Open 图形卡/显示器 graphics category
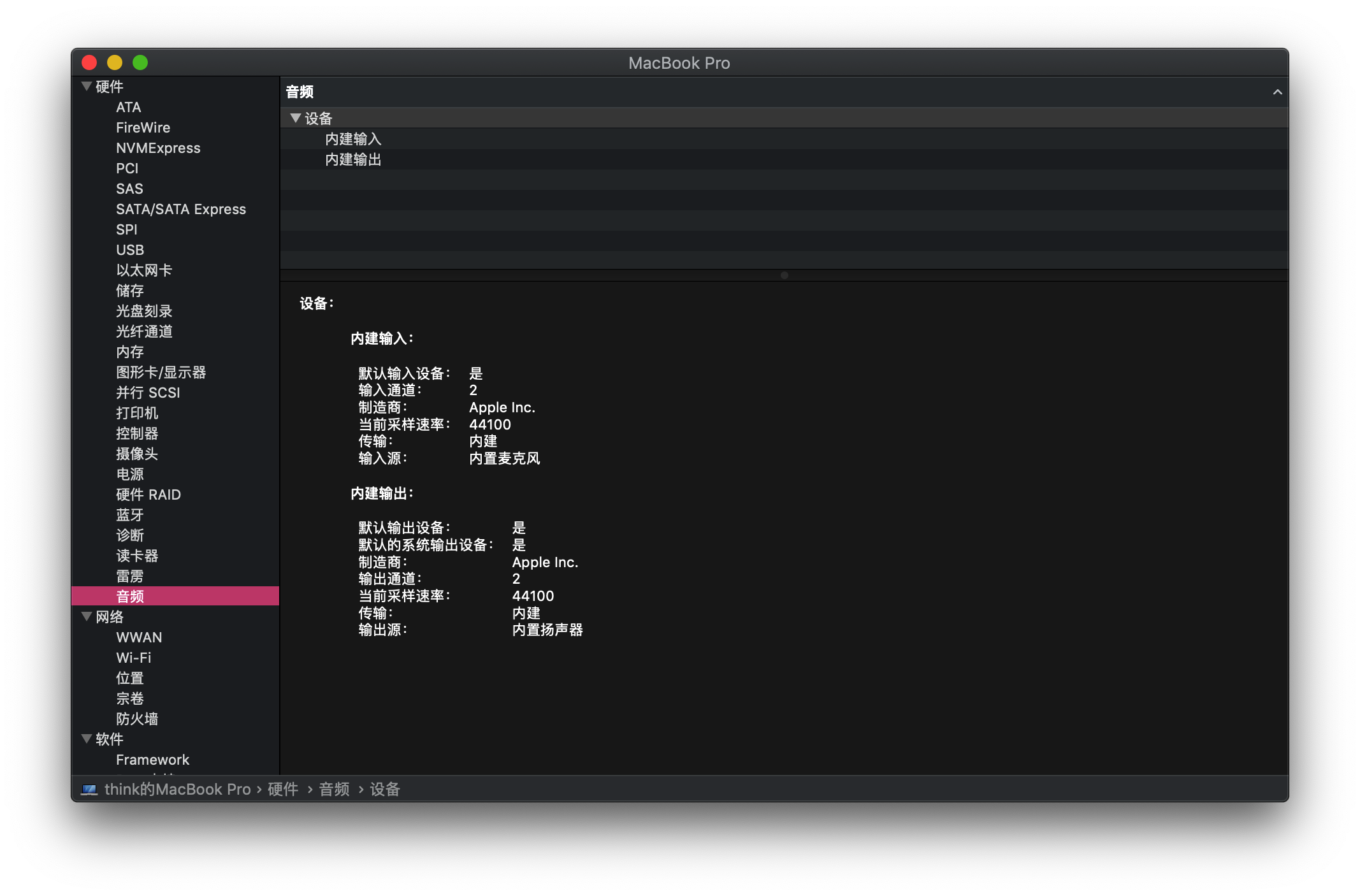This screenshot has width=1360, height=896. [161, 372]
